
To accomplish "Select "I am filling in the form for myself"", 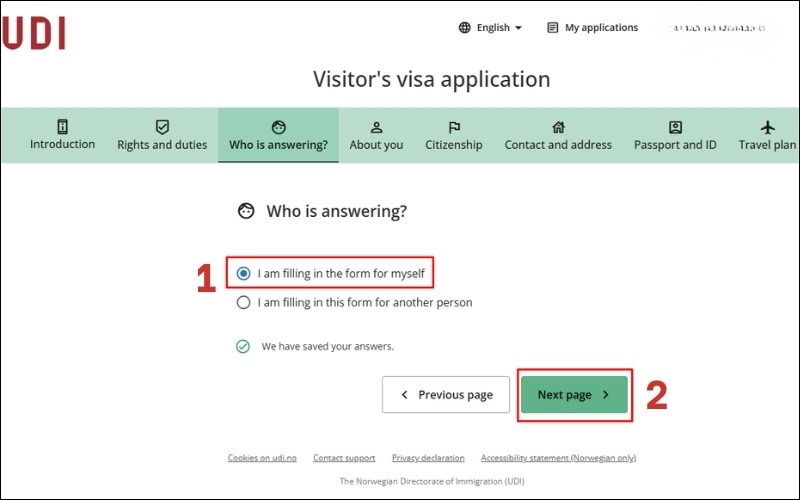I will click(244, 273).
